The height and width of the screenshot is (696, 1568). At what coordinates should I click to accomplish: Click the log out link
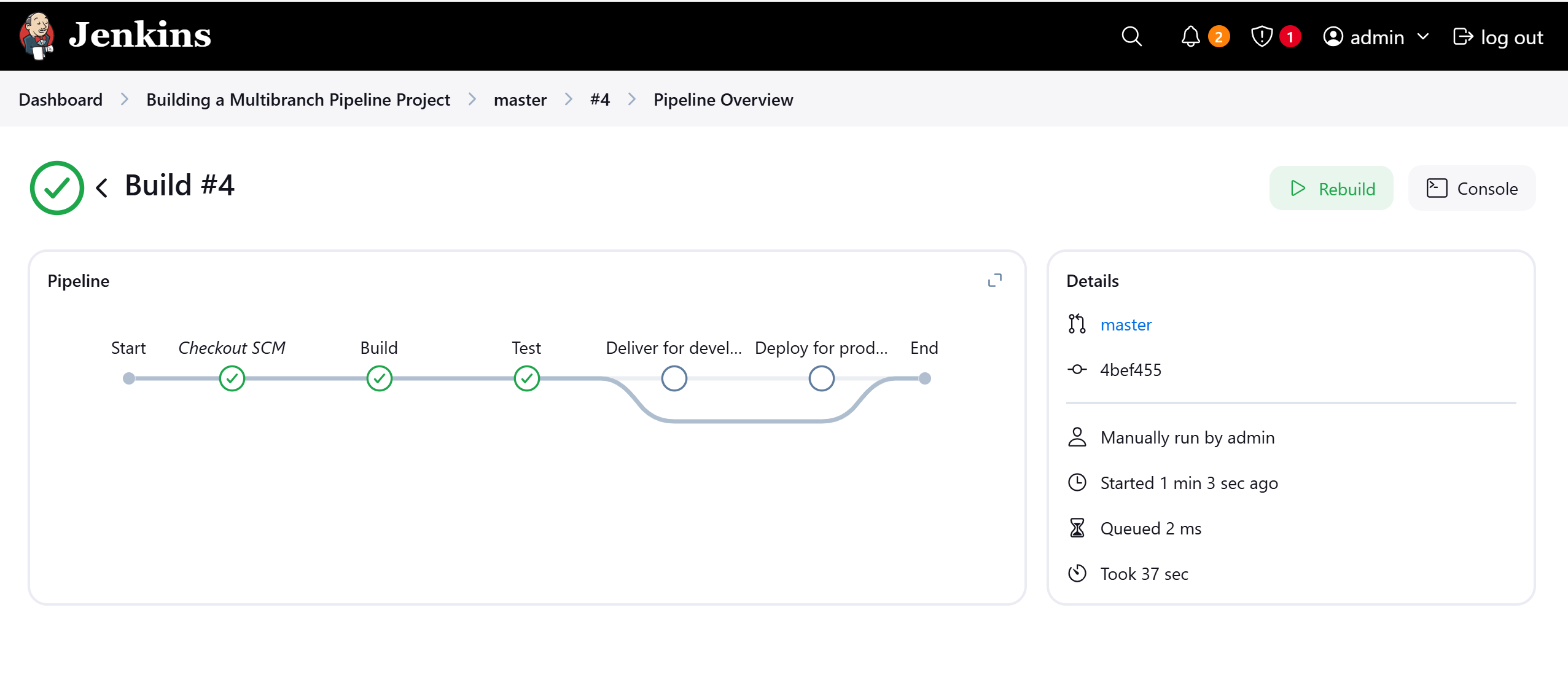(x=1498, y=37)
